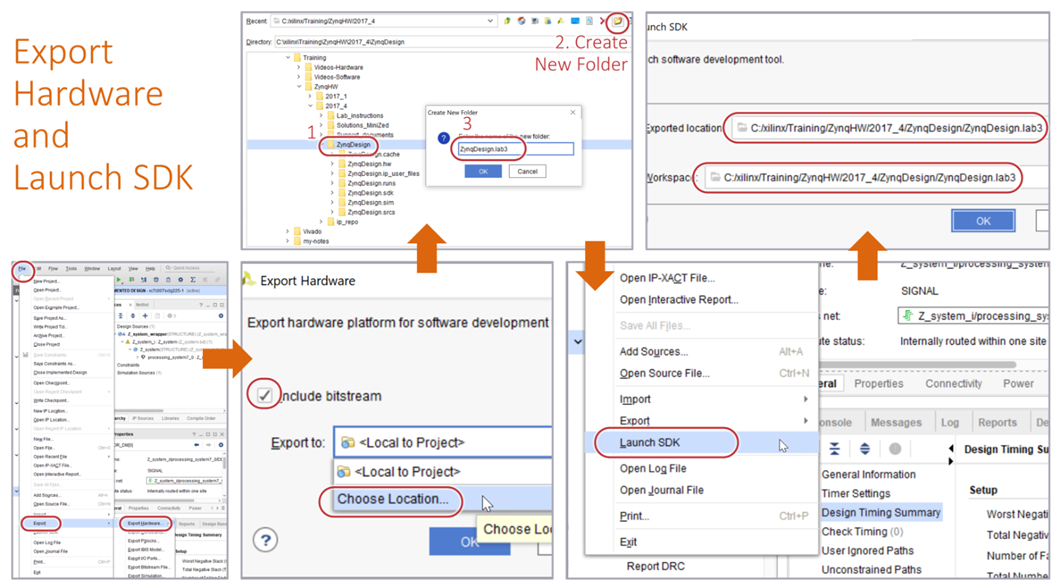Choose Export Hardware... in small Export submenu

[145, 523]
